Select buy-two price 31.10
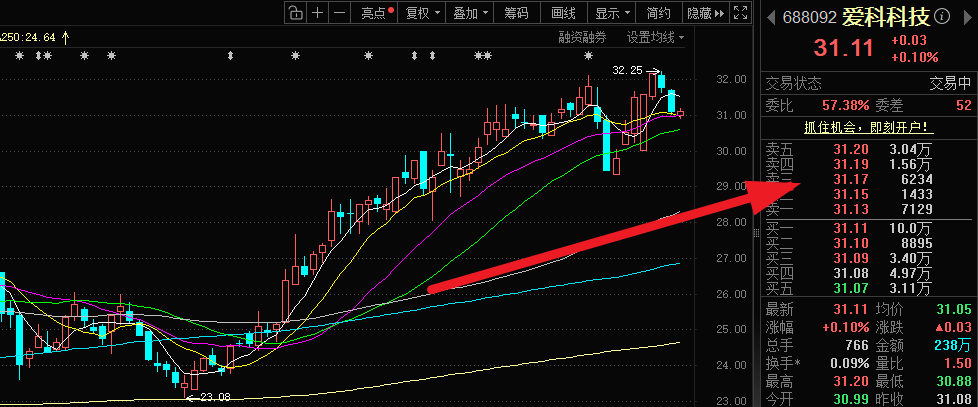 pyautogui.click(x=852, y=244)
